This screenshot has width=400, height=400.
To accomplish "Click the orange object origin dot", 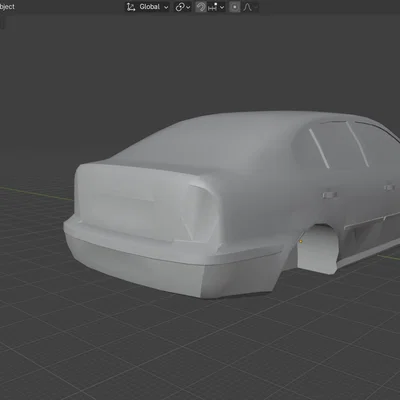I will [x=301, y=241].
